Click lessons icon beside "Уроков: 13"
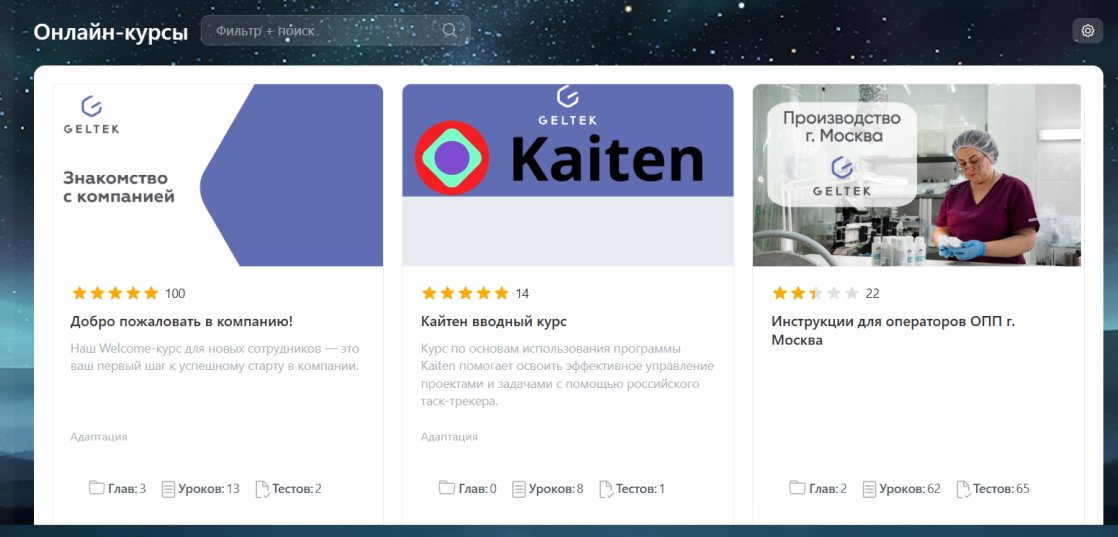This screenshot has width=1118, height=537. coord(168,489)
